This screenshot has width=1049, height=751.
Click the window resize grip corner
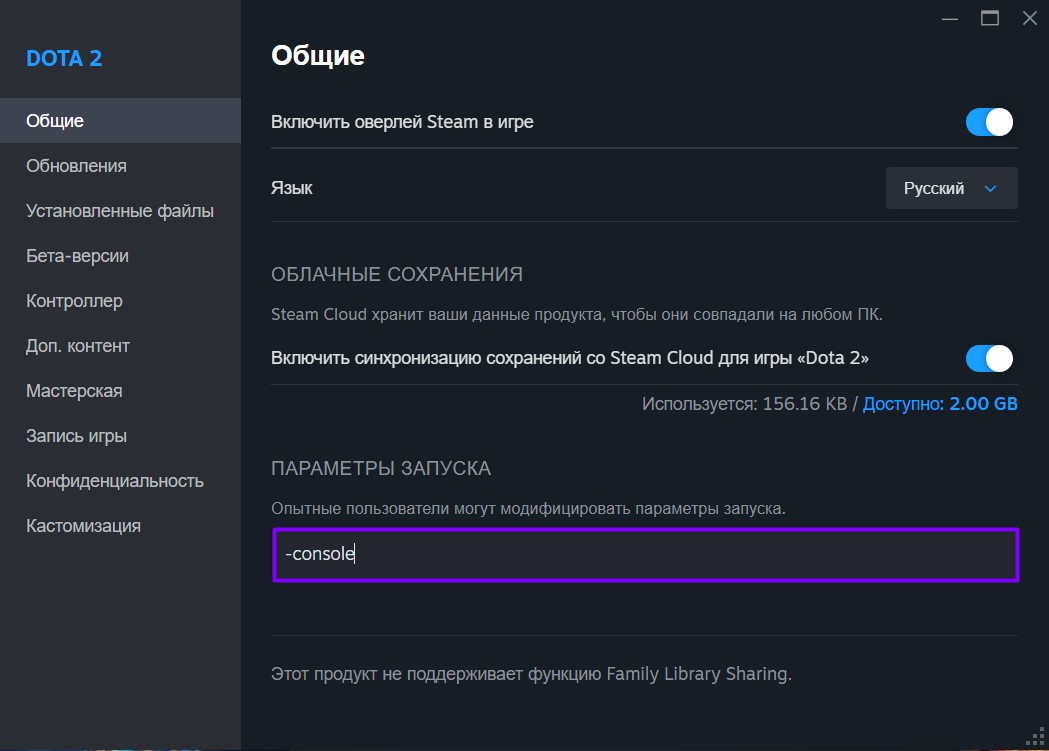[1039, 741]
